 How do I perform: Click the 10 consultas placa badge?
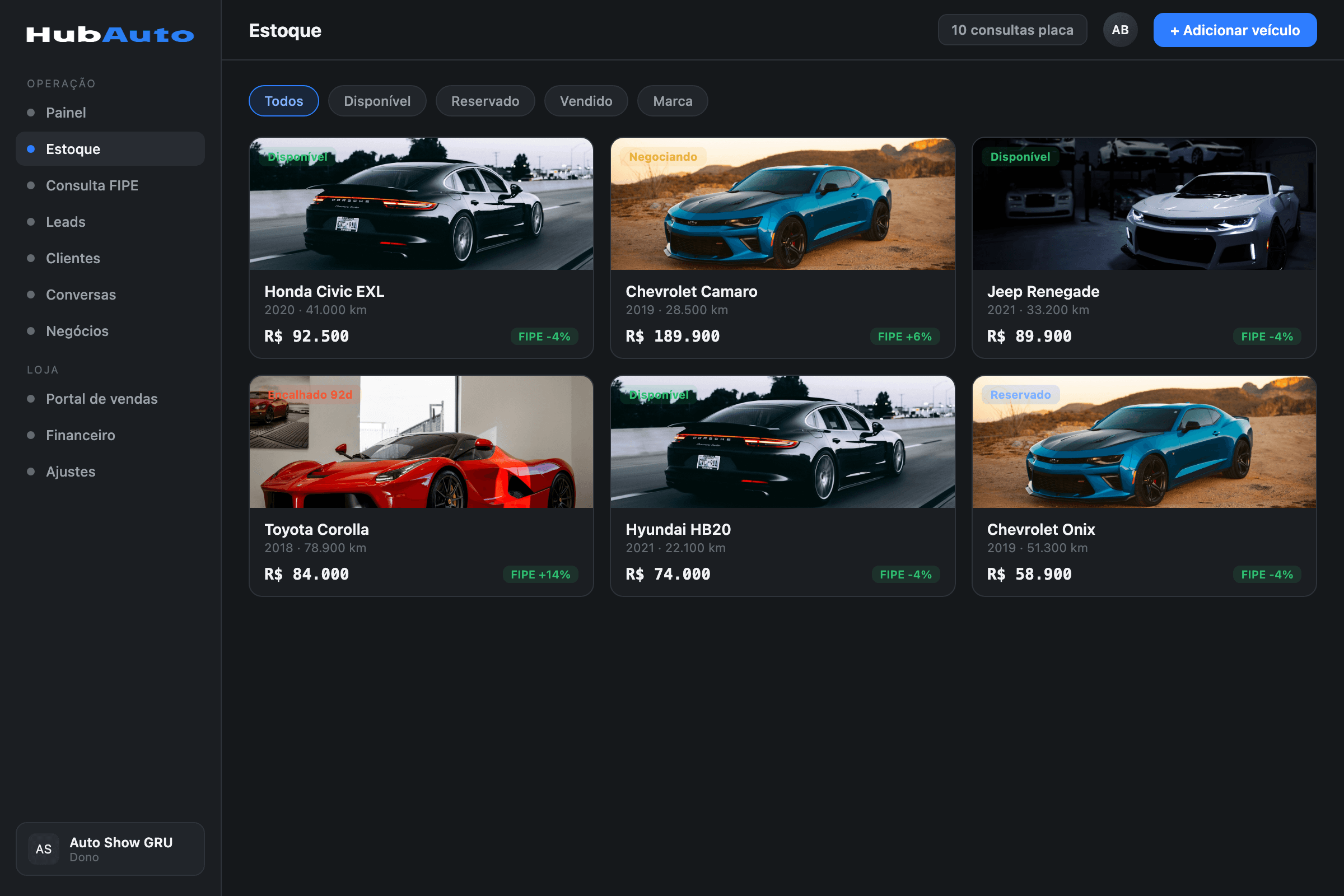(x=1012, y=30)
